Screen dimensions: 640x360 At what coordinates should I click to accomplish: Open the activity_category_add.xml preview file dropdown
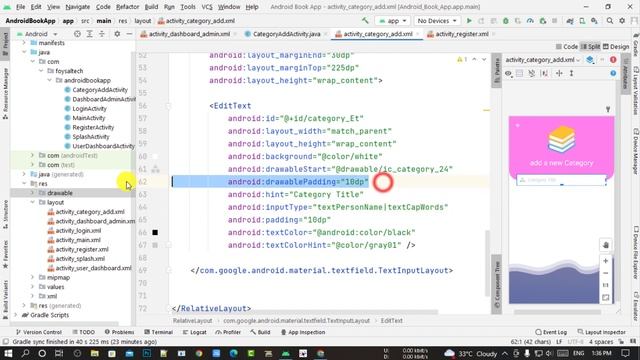[543, 60]
